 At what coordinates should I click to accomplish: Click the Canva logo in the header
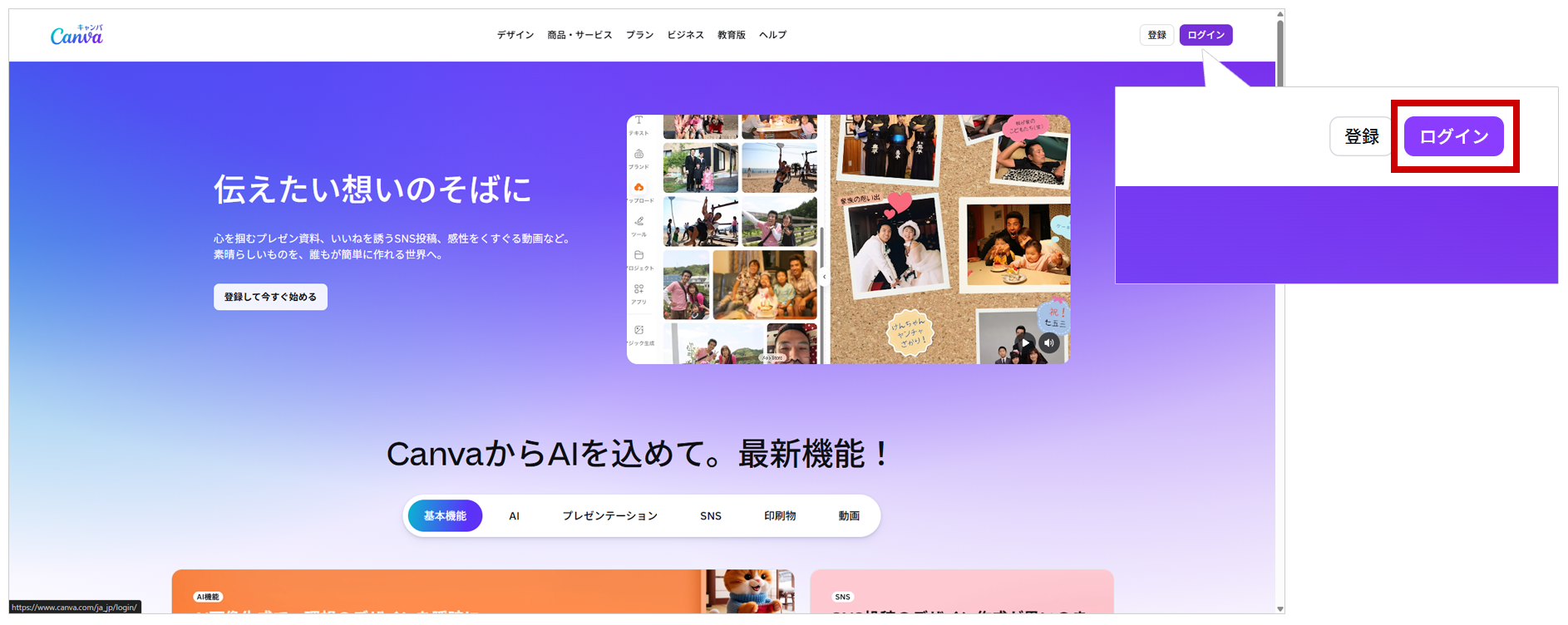click(x=76, y=34)
